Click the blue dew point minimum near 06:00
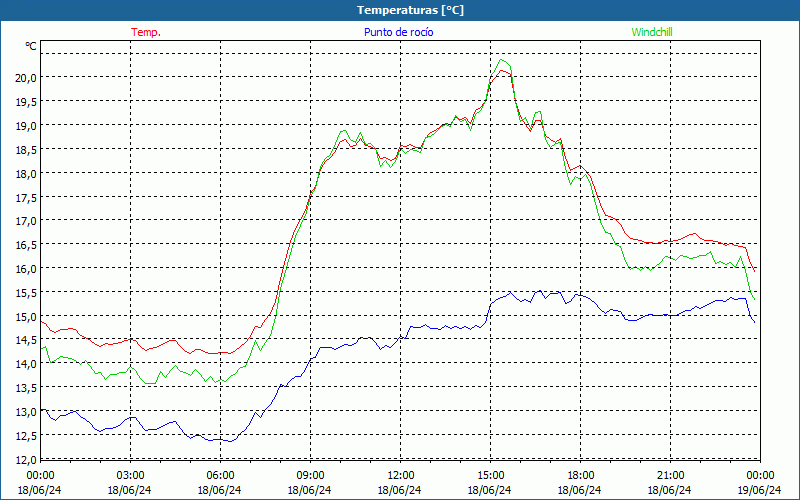The image size is (800, 500). (230, 441)
